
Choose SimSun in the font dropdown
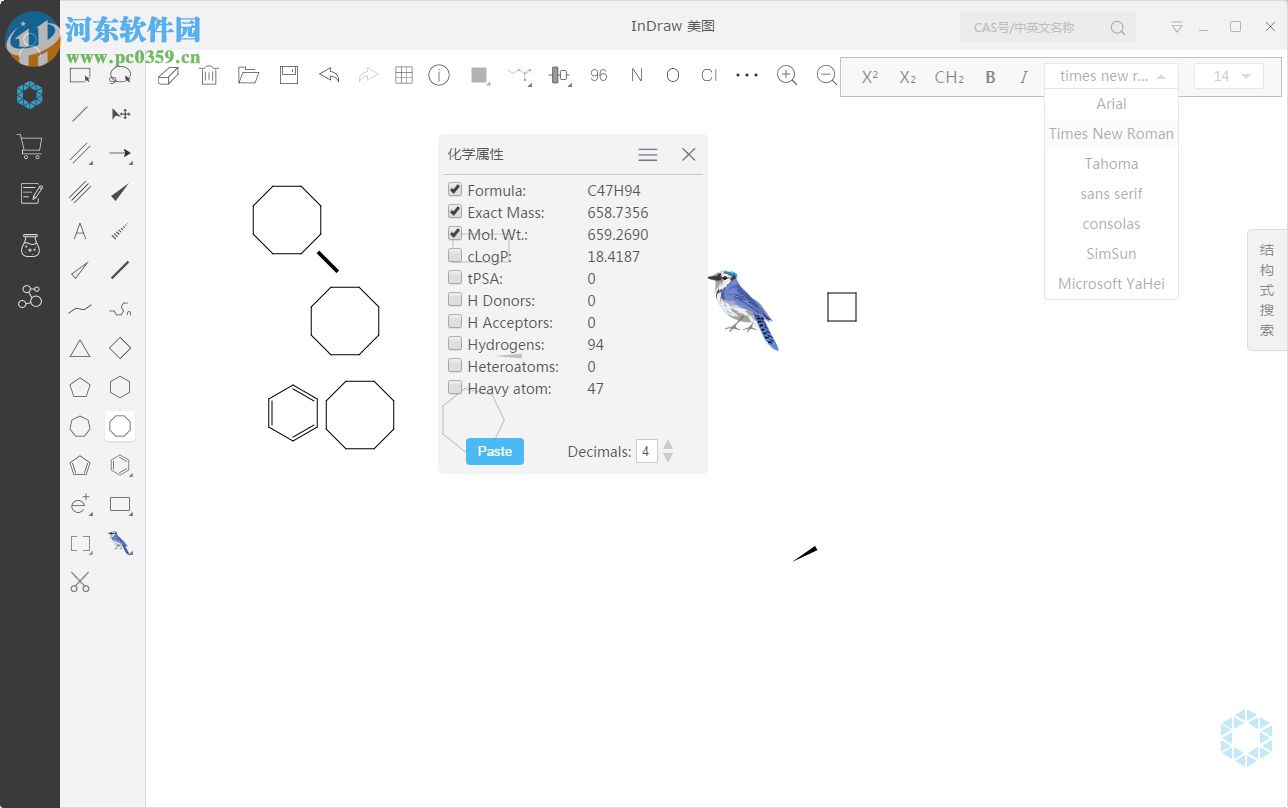pos(1111,253)
